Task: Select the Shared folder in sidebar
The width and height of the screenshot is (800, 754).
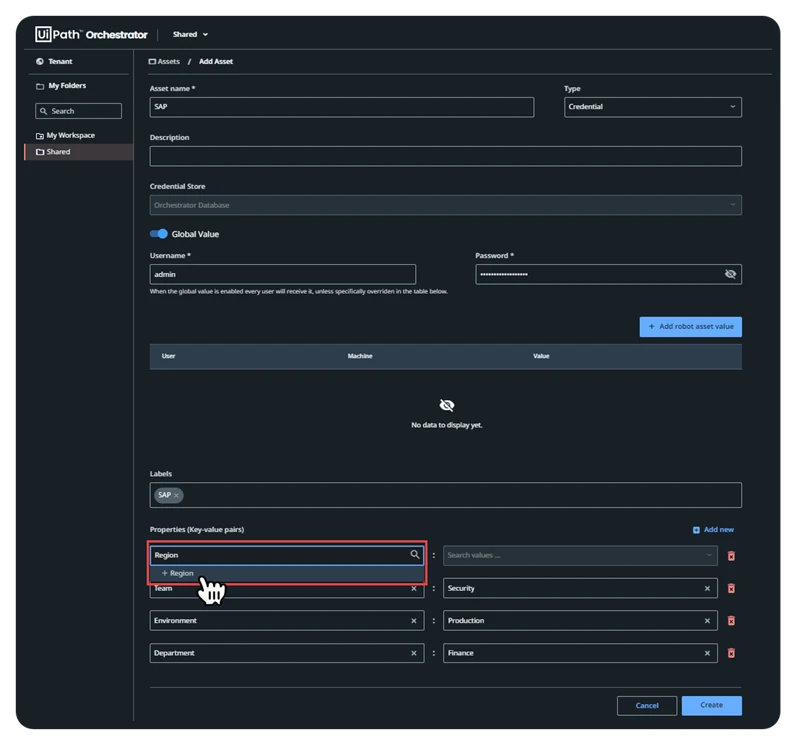Action: 79,152
